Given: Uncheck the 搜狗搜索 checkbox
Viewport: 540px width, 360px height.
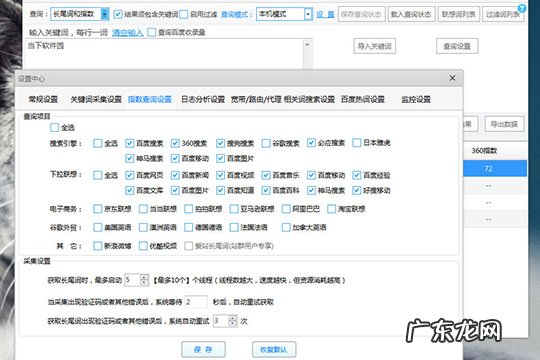Looking at the screenshot, I should [221, 143].
